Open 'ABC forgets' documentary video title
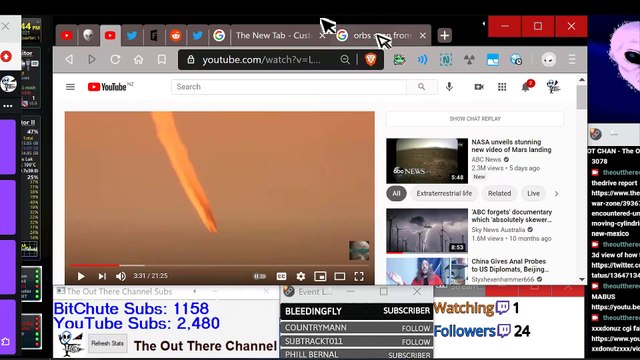This screenshot has height=360, width=640. click(511, 216)
